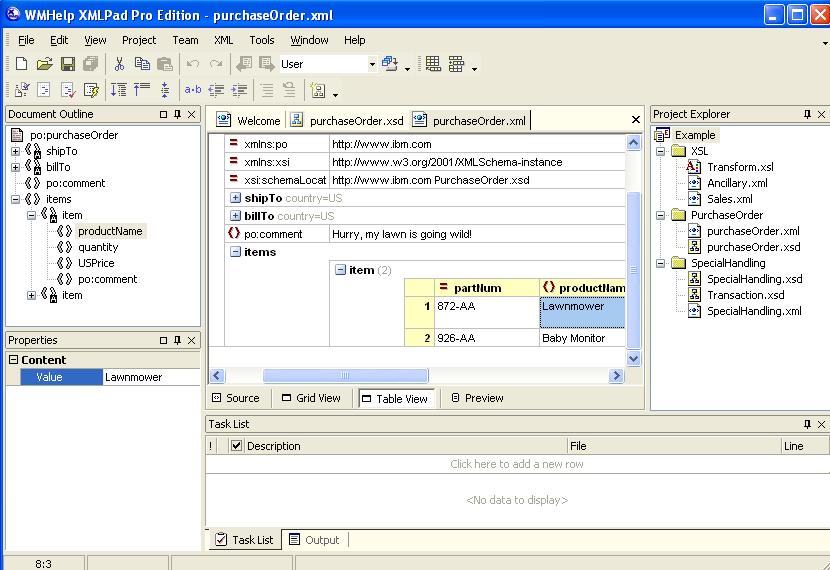Screen dimensions: 830x570
Task: Pin the Project Explorer panel
Action: (x=807, y=114)
